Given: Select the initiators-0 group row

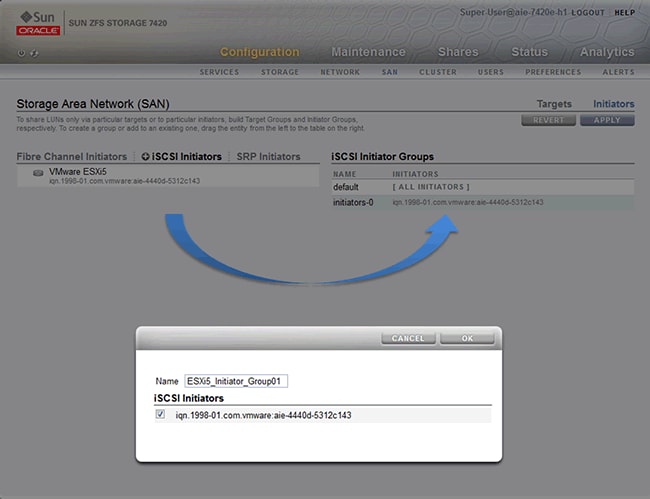Looking at the screenshot, I should 483,202.
